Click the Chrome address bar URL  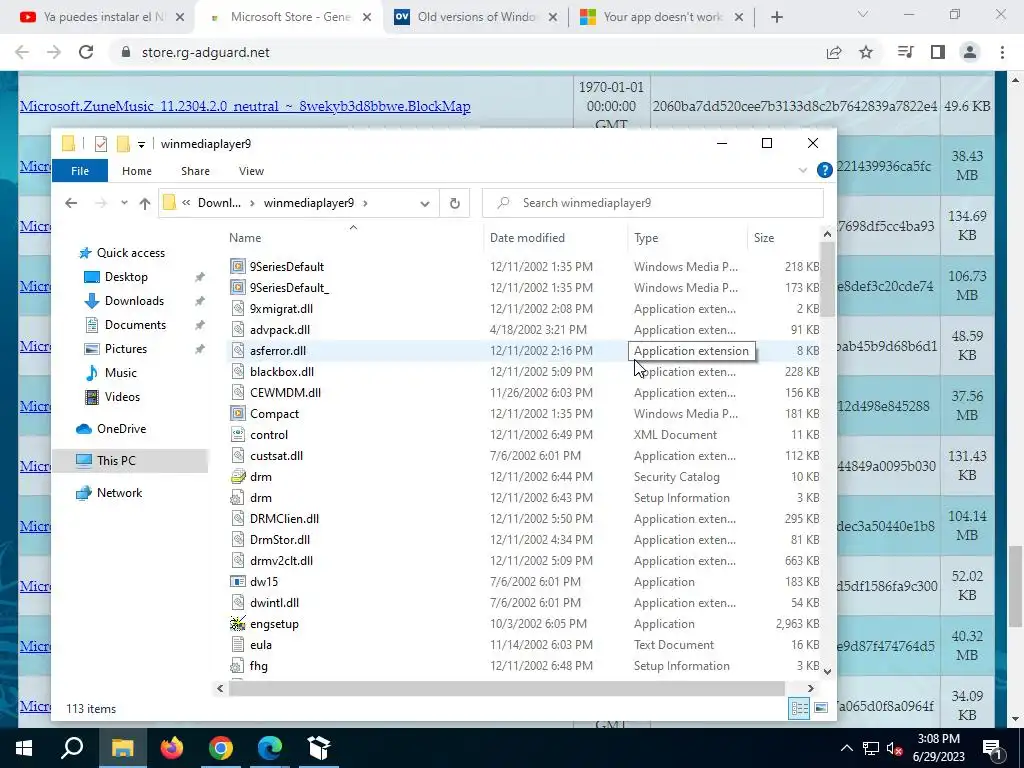pyautogui.click(x=205, y=52)
